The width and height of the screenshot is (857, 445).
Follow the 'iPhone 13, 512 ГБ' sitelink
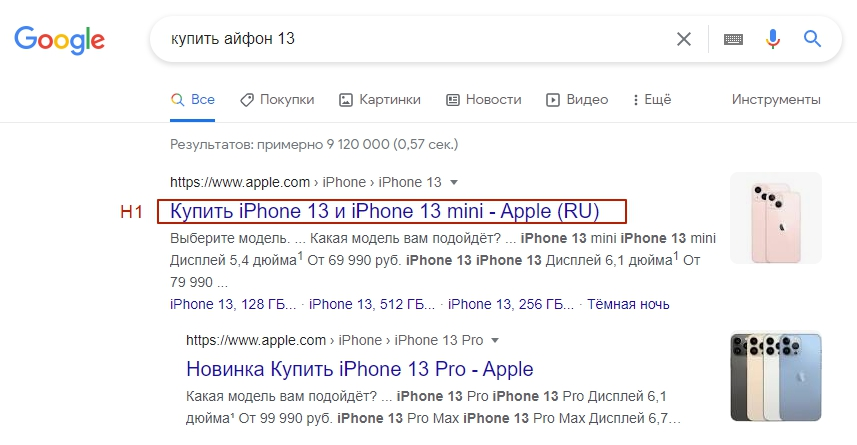click(x=373, y=304)
